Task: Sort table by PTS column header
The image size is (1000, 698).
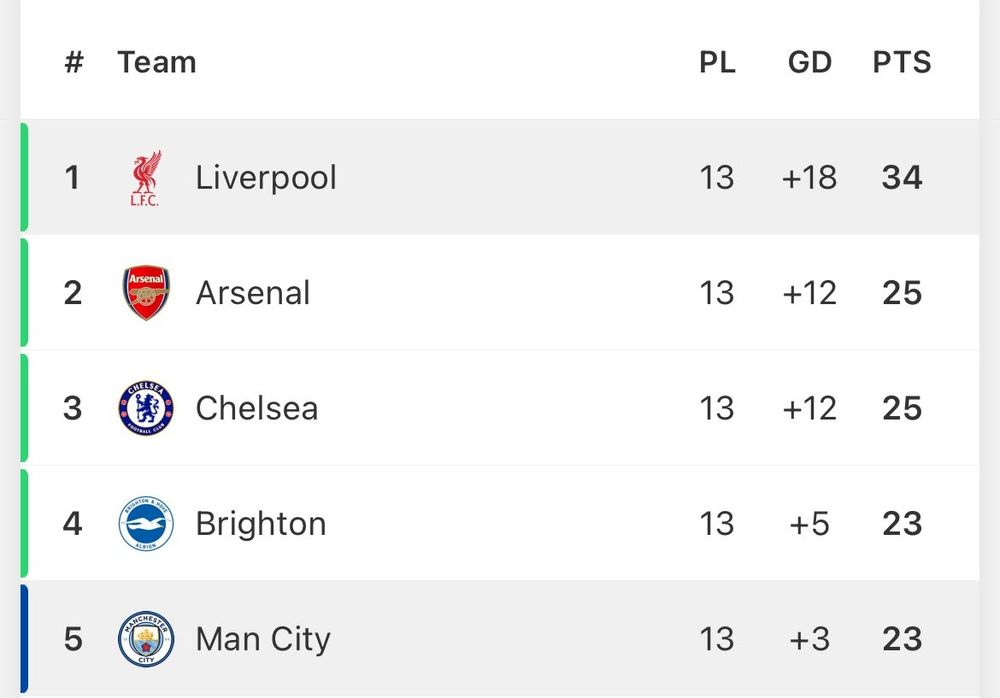Action: pos(902,63)
